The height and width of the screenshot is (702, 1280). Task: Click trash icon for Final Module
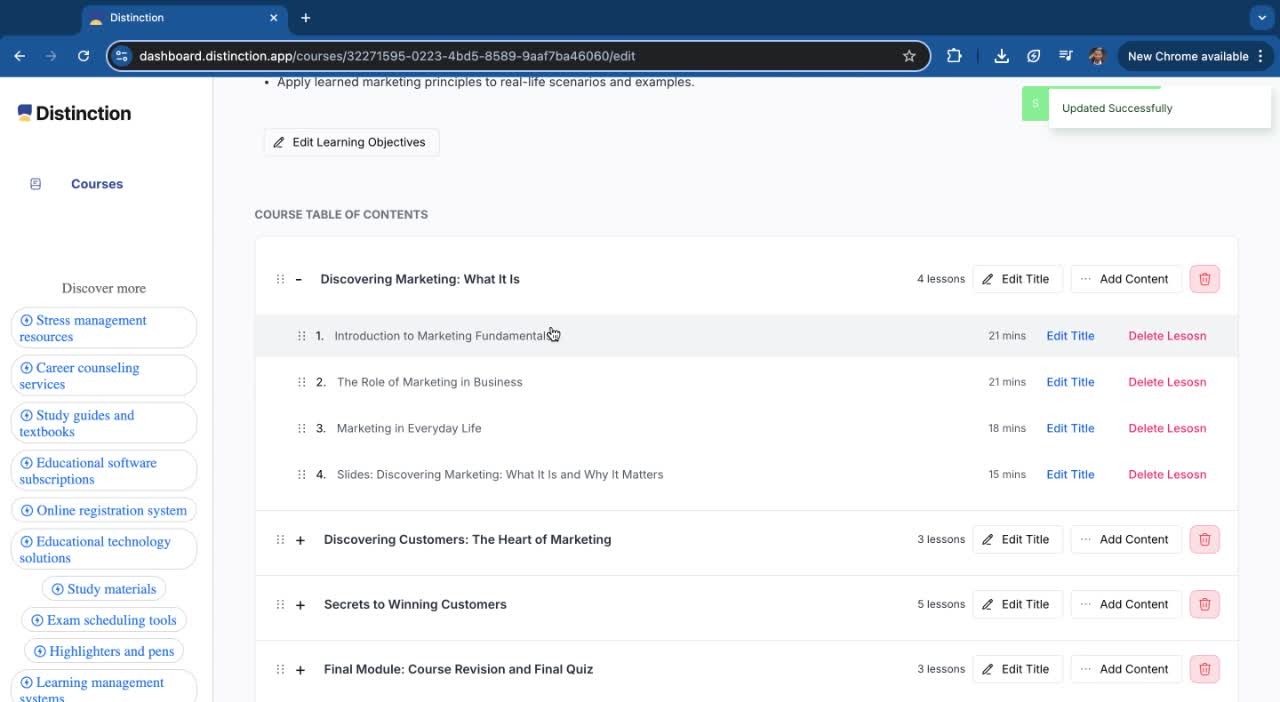coord(1204,669)
